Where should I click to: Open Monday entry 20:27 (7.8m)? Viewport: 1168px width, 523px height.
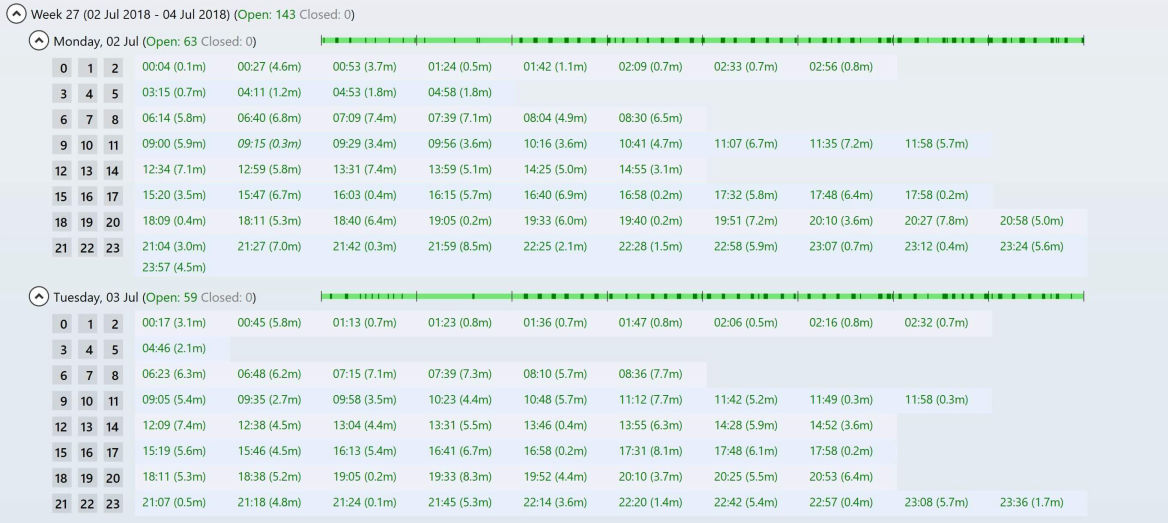point(936,221)
